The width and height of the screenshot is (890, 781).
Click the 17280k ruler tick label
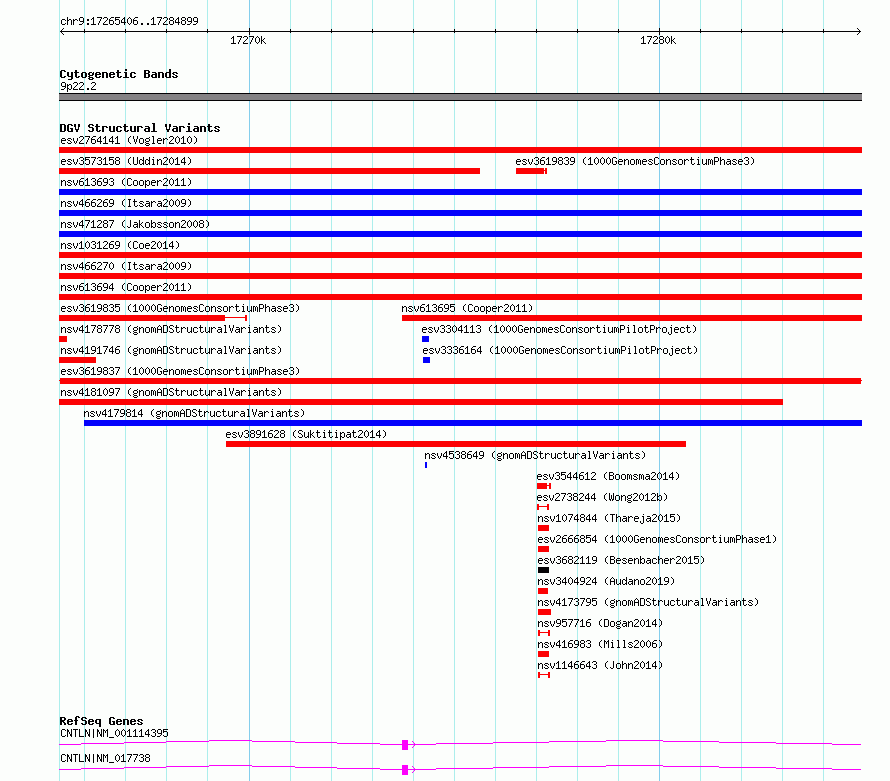point(658,40)
